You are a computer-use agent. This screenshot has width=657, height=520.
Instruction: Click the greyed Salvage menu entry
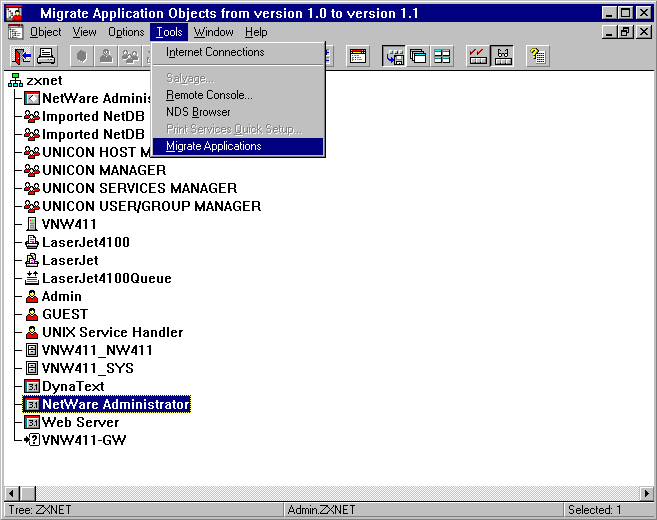coord(238,78)
